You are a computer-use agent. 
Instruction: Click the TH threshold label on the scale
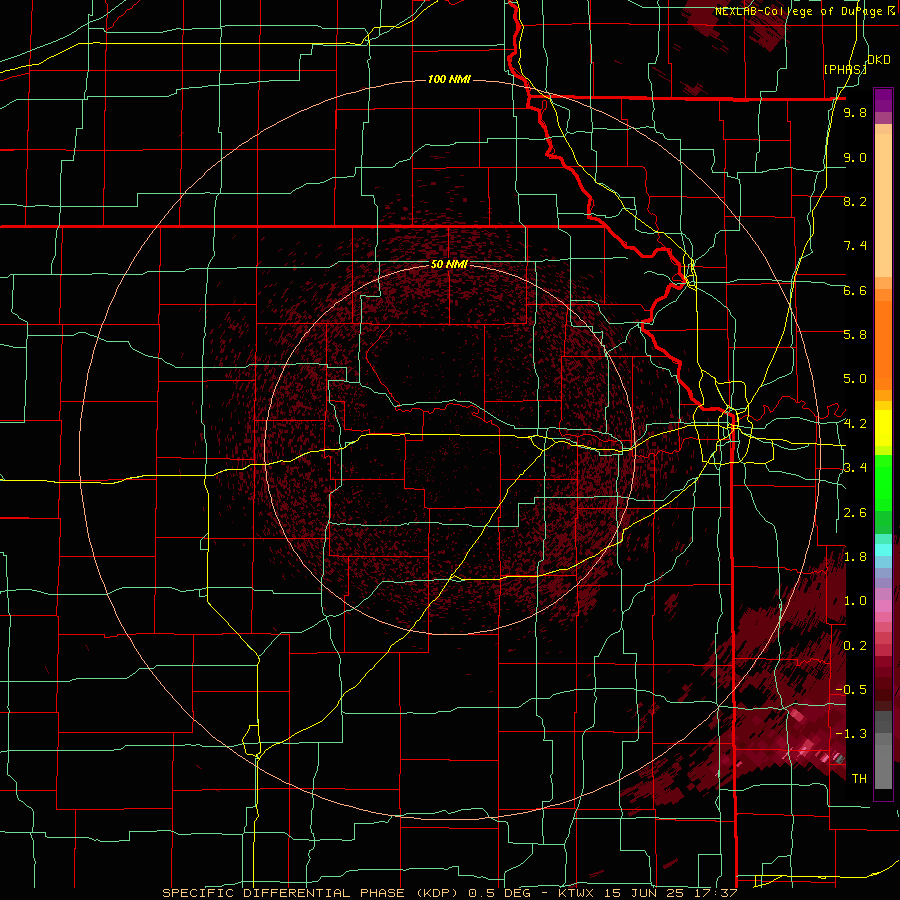click(x=859, y=779)
